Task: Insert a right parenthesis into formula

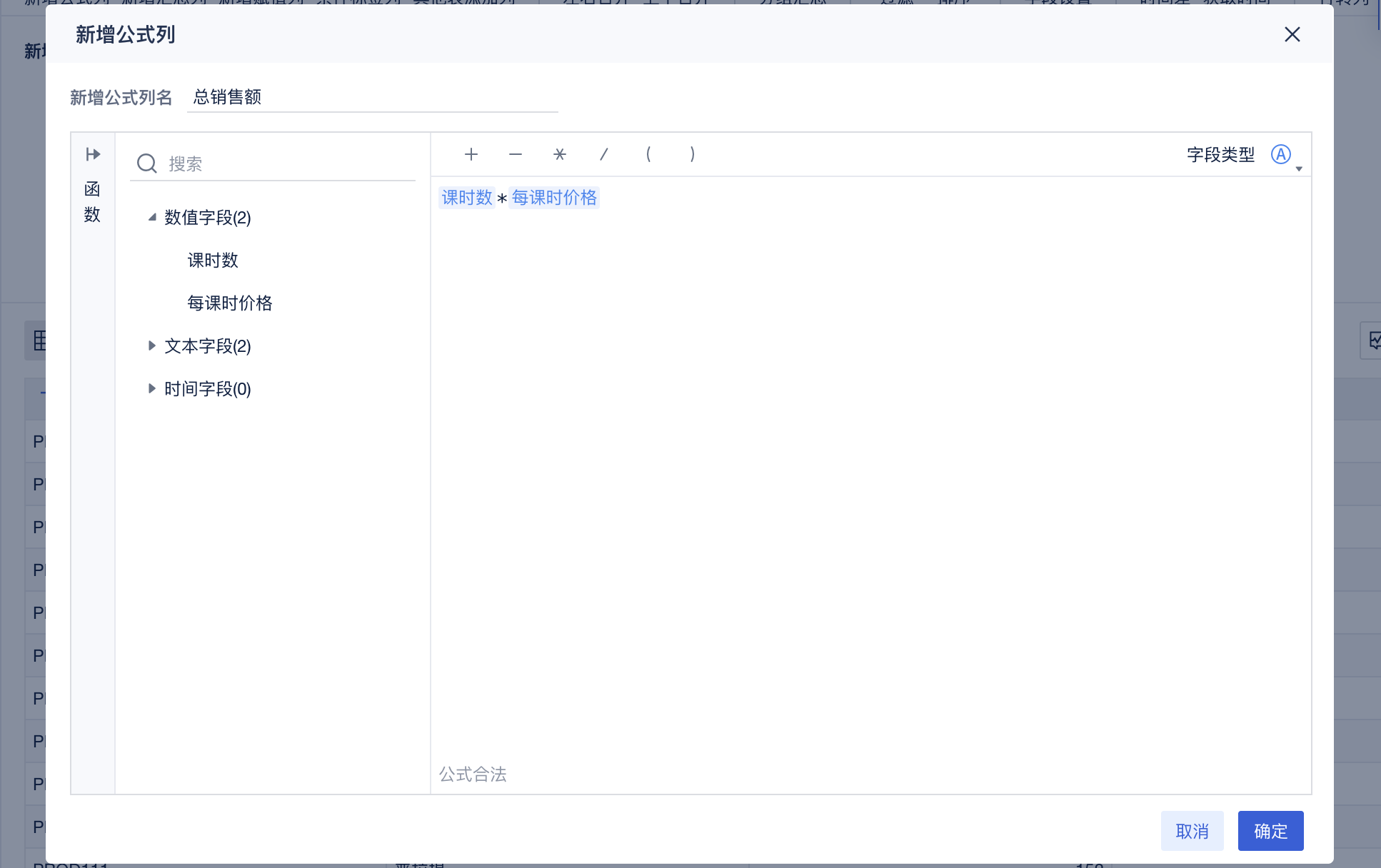Action: click(x=693, y=154)
